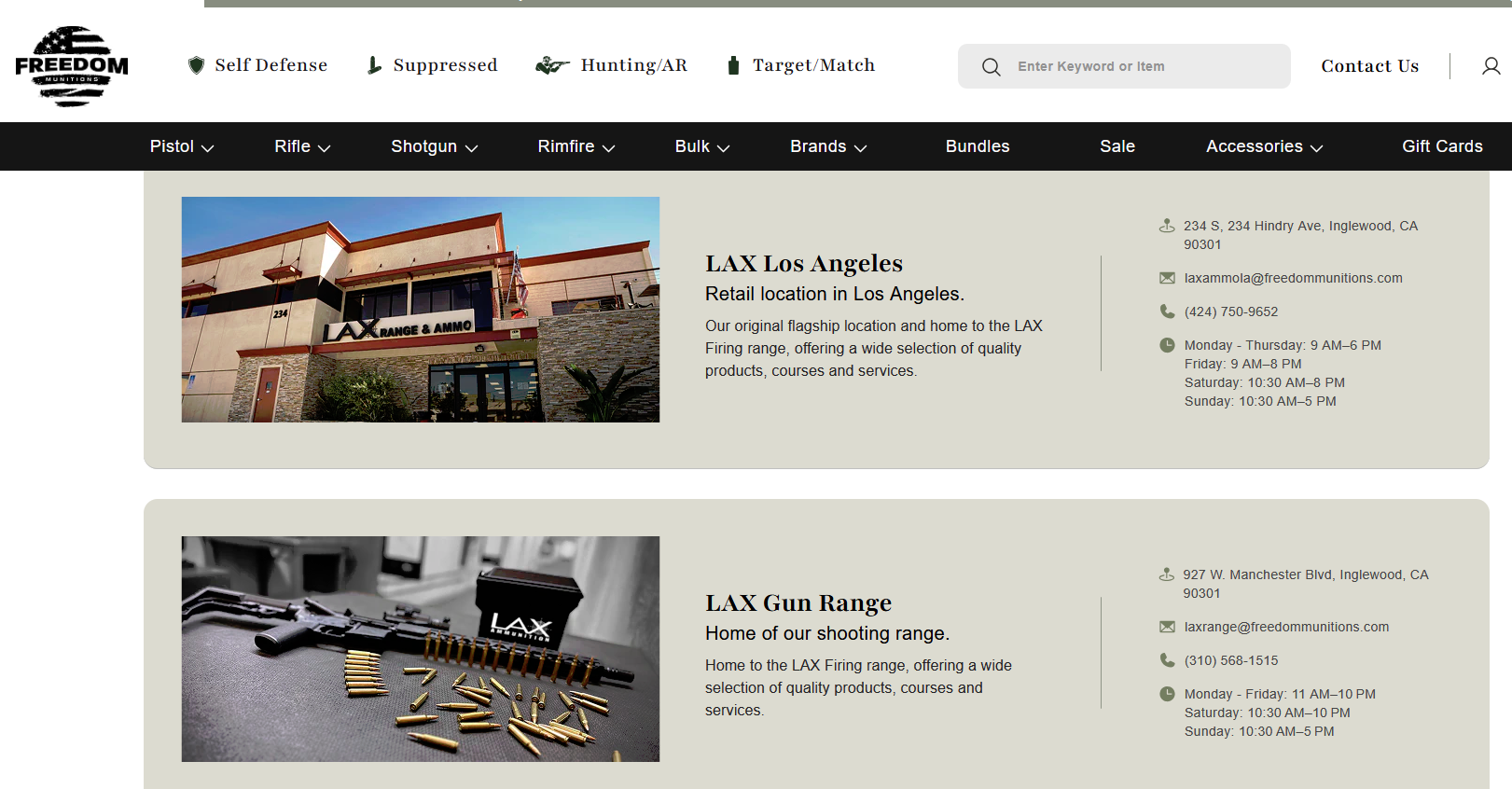Click the Contact Us link
Image resolution: width=1512 pixels, height=789 pixels.
click(x=1369, y=66)
